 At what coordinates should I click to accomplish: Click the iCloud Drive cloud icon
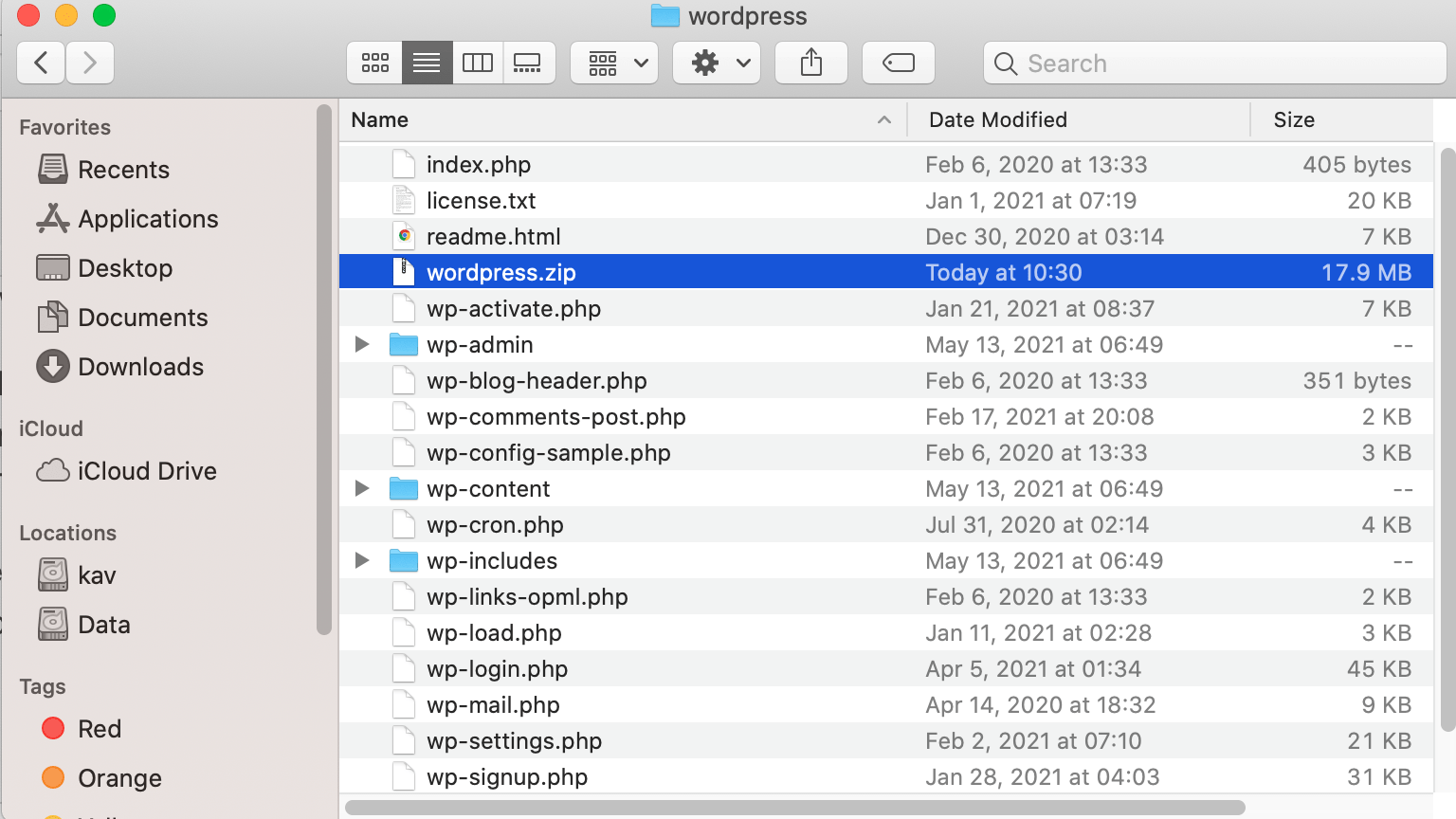pos(53,471)
